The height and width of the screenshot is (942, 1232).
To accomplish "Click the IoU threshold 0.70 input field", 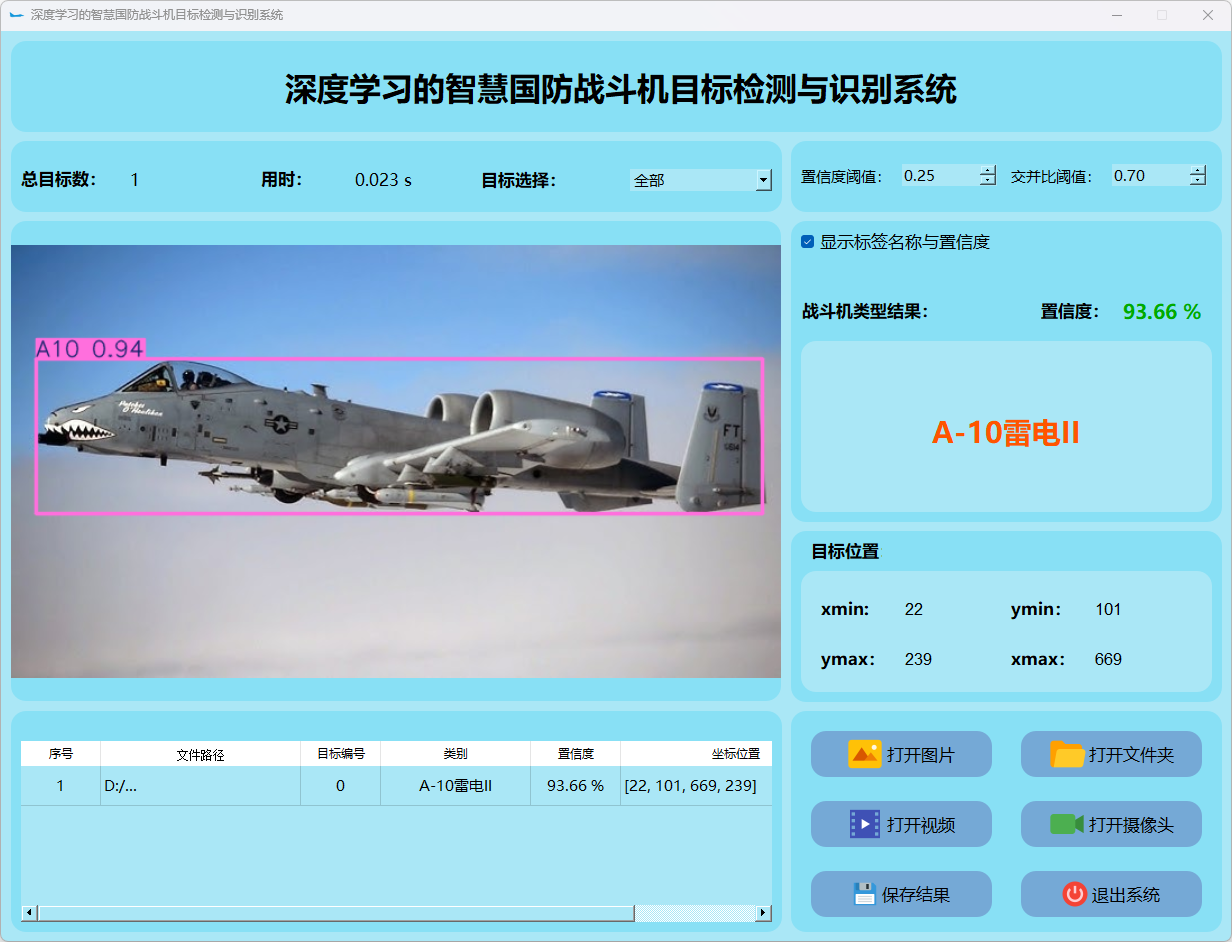I will click(1148, 176).
